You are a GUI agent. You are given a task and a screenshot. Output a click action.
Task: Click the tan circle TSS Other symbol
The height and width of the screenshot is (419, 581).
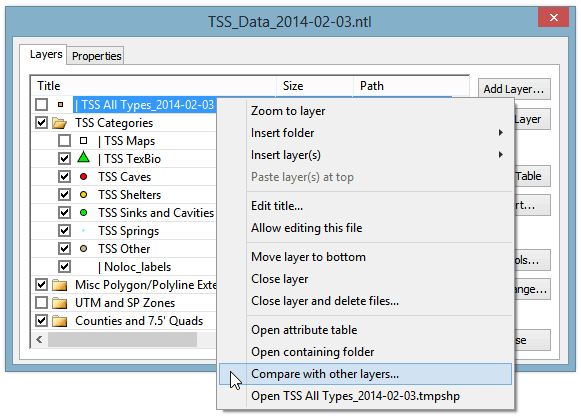(83, 249)
